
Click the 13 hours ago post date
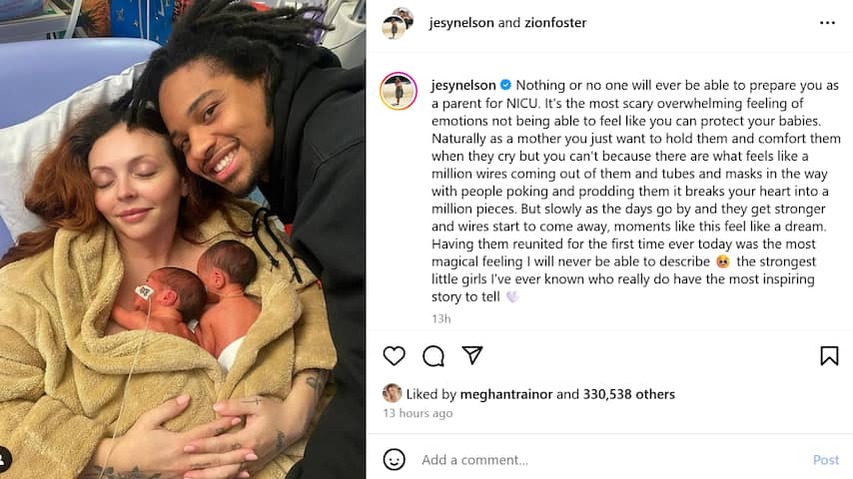(x=418, y=413)
